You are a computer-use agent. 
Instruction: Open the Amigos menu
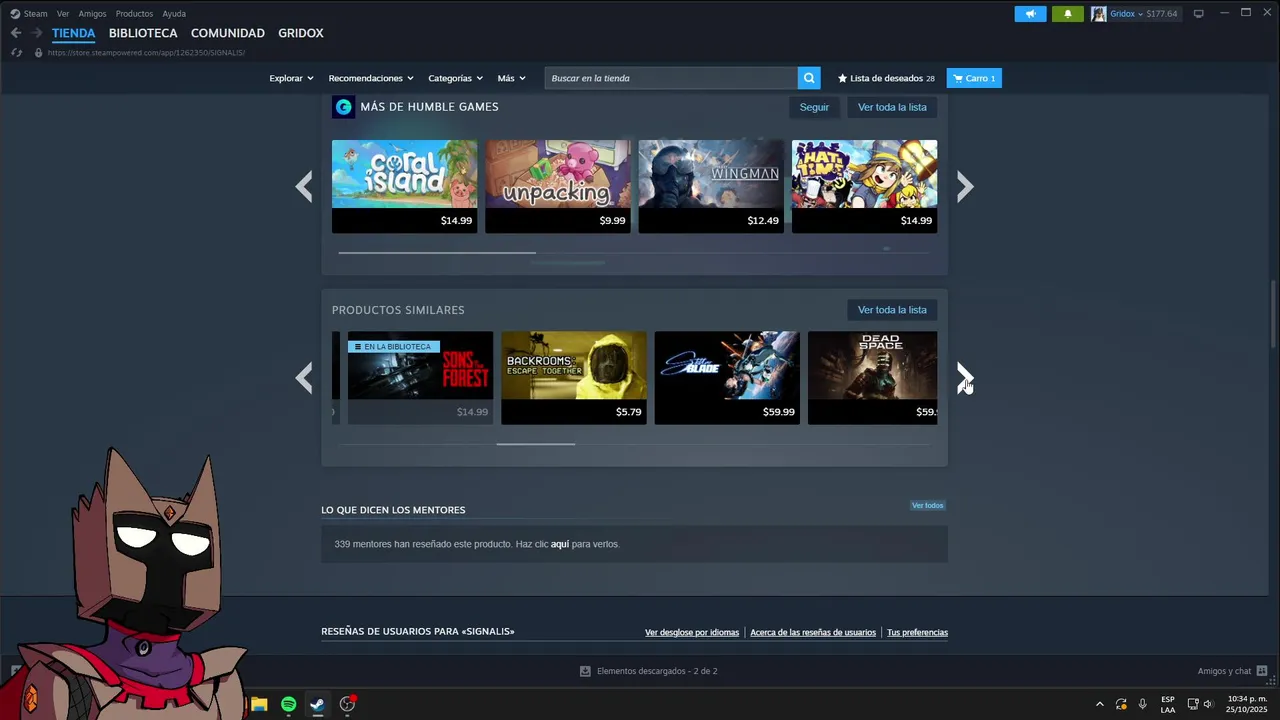(x=92, y=14)
